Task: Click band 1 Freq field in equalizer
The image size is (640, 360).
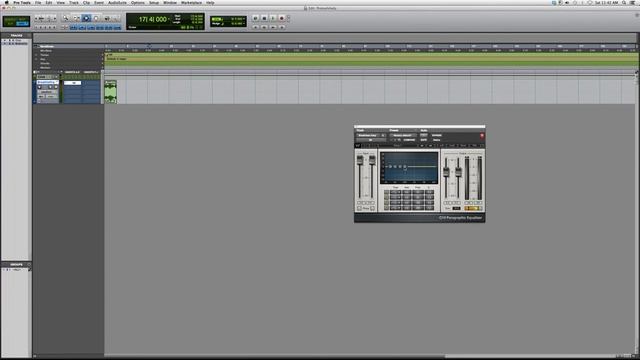Action: (x=418, y=193)
